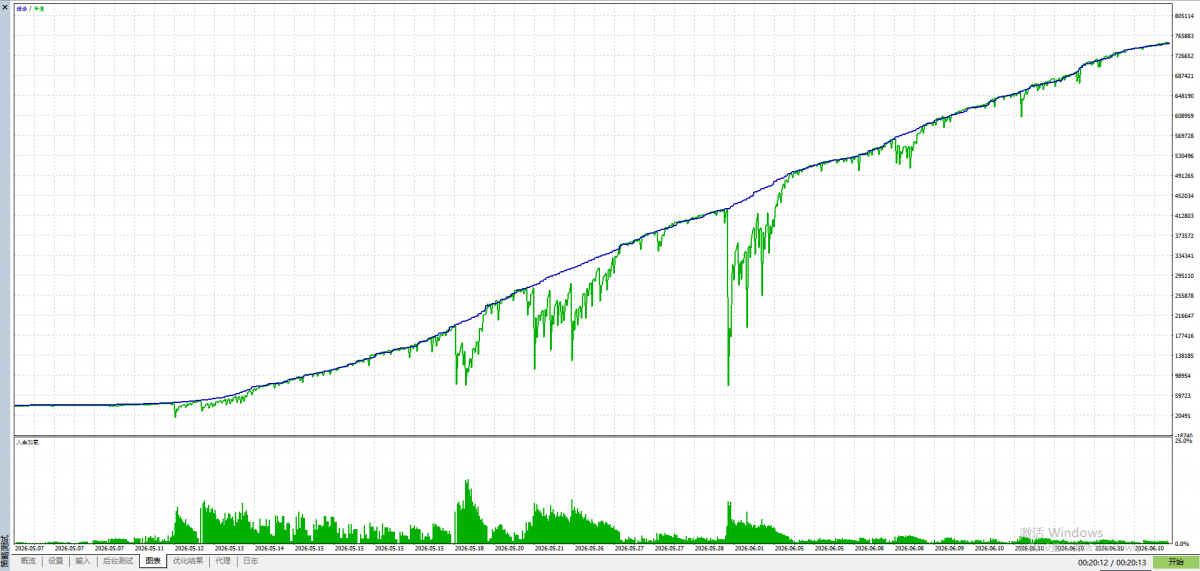Click the 491265 axis value
Viewport: 1200px width, 571px height.
(1185, 176)
